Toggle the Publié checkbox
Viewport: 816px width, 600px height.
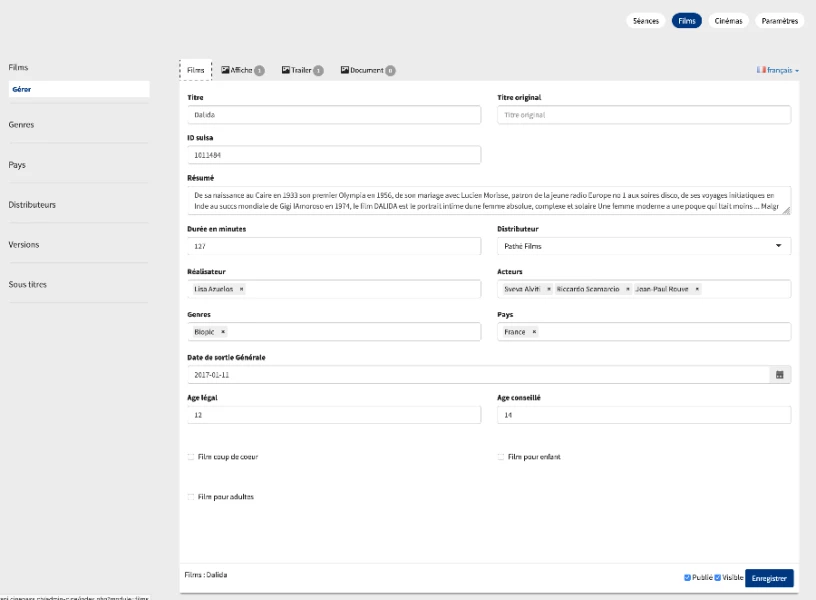[x=688, y=578]
